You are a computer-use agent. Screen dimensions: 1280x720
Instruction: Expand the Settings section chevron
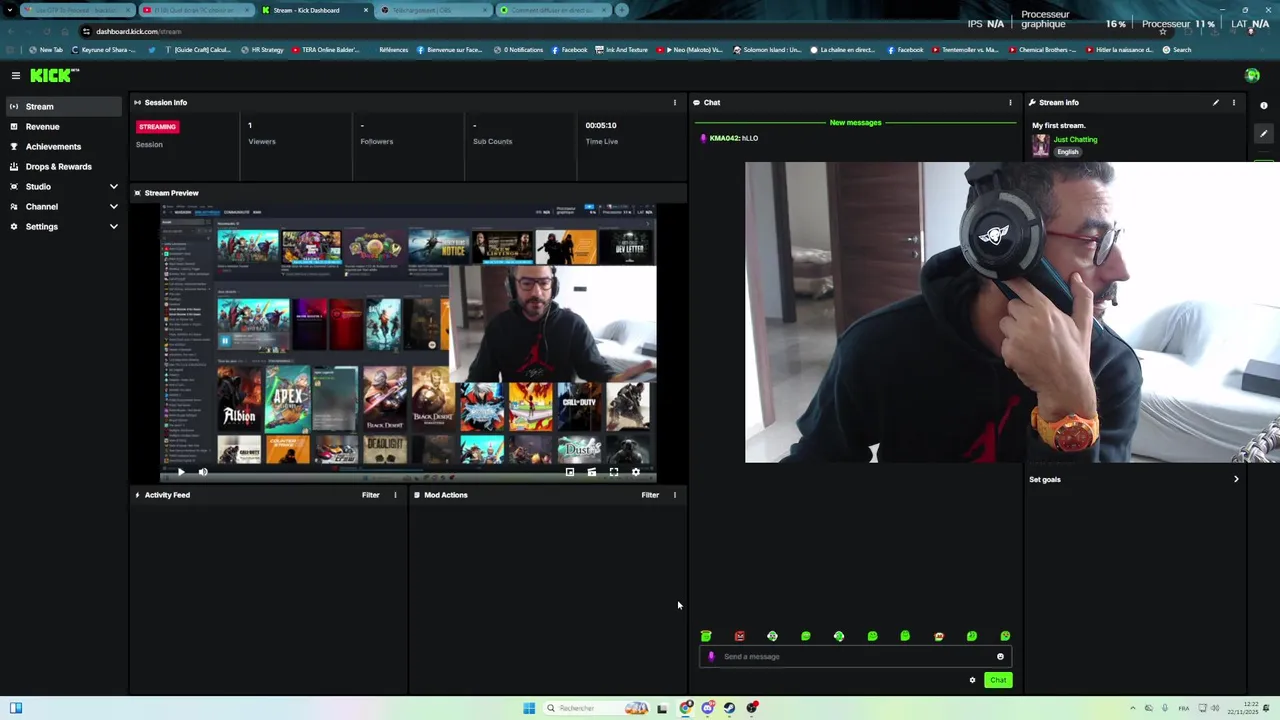pyautogui.click(x=113, y=227)
